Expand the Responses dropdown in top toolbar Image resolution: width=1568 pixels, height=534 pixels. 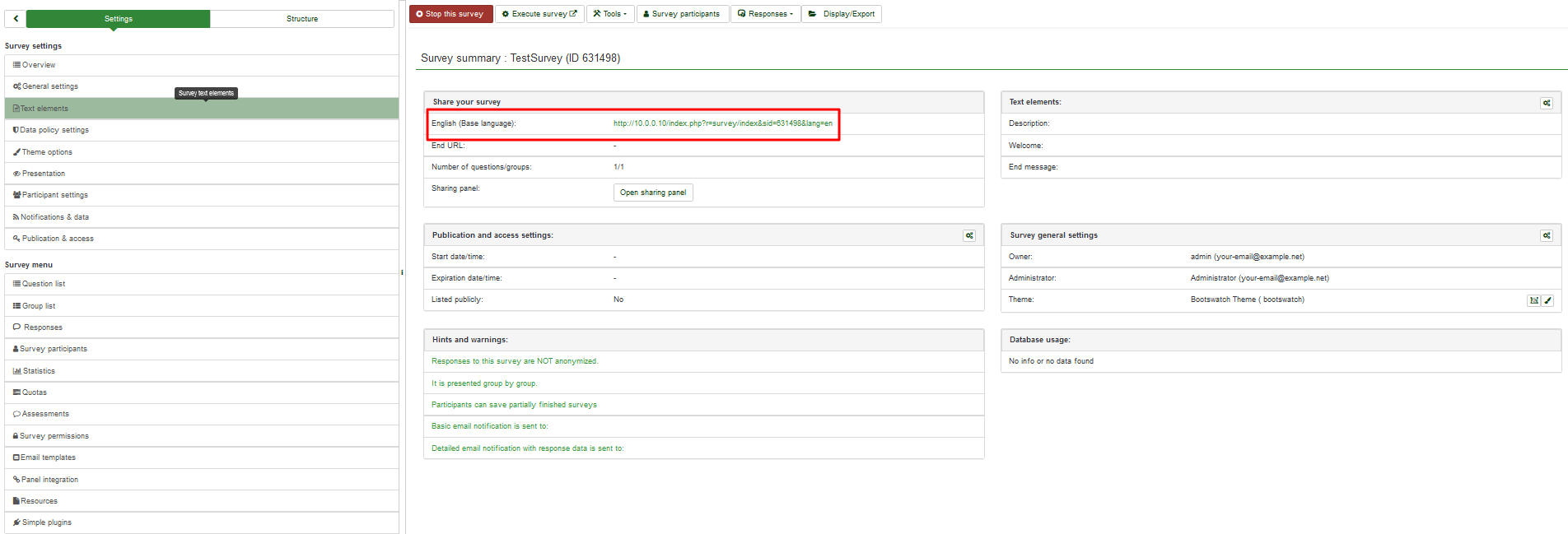coord(765,14)
